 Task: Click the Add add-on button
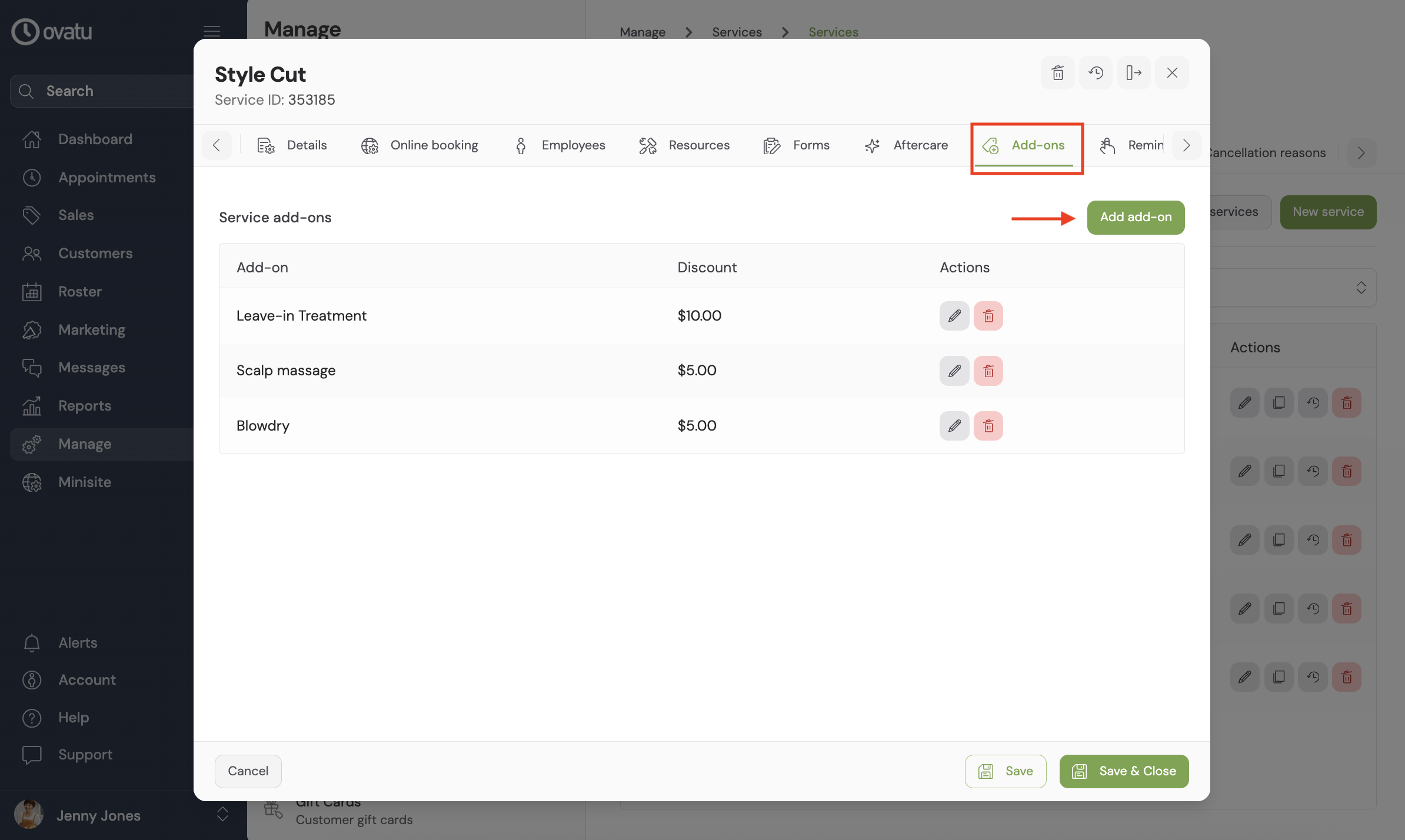coord(1136,217)
